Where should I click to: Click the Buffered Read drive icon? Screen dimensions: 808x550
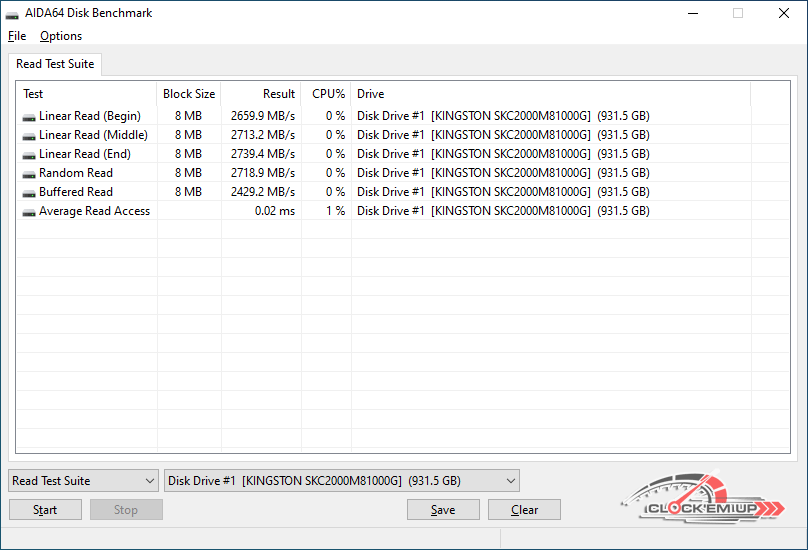click(x=29, y=193)
